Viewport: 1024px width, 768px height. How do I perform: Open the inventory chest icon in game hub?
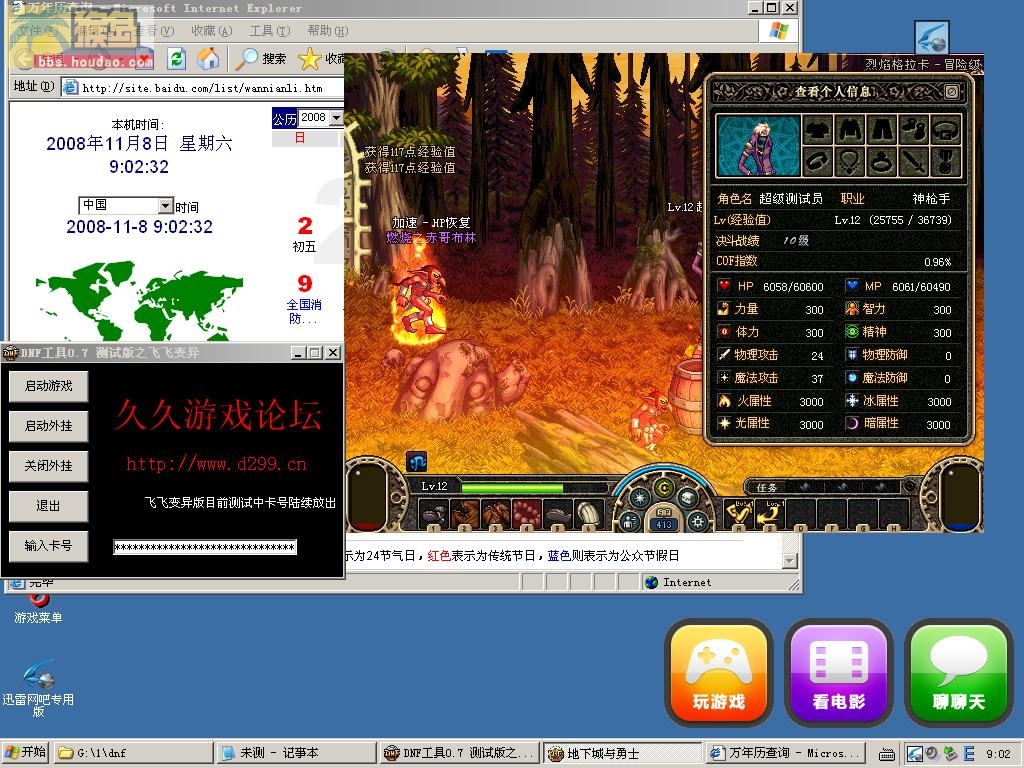click(688, 498)
